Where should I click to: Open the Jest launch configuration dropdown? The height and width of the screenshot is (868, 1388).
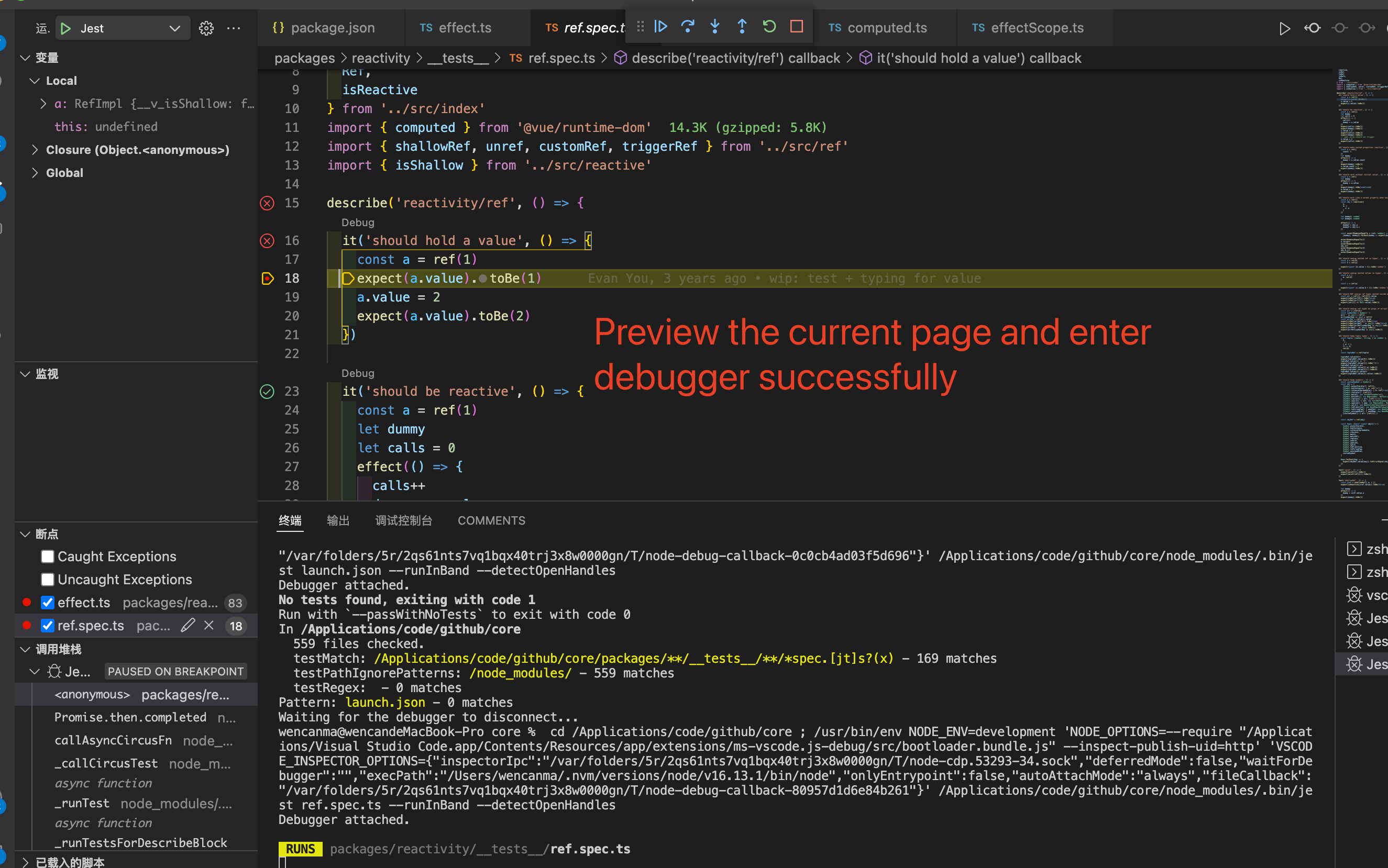[x=175, y=28]
